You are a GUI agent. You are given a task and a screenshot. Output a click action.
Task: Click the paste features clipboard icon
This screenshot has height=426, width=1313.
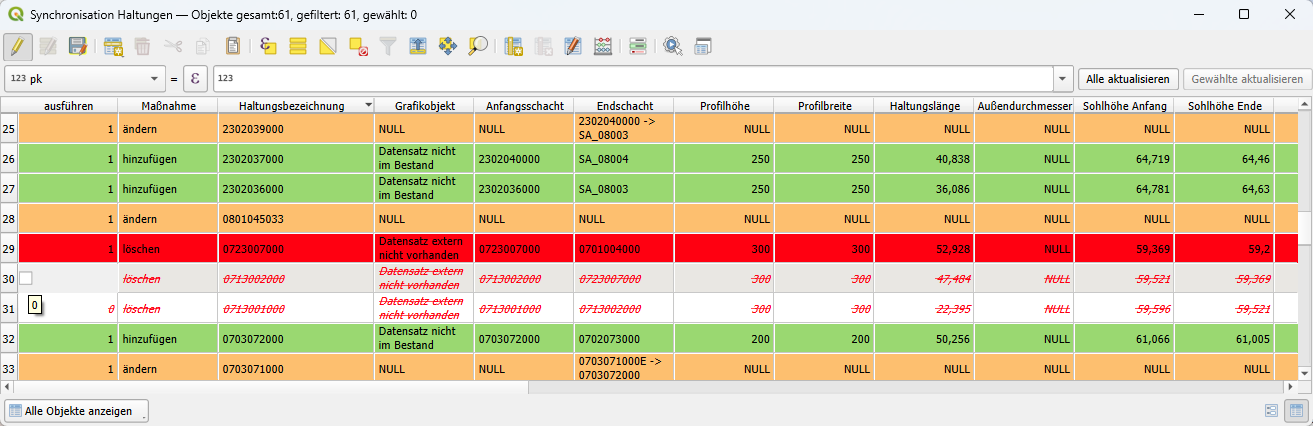tap(233, 45)
